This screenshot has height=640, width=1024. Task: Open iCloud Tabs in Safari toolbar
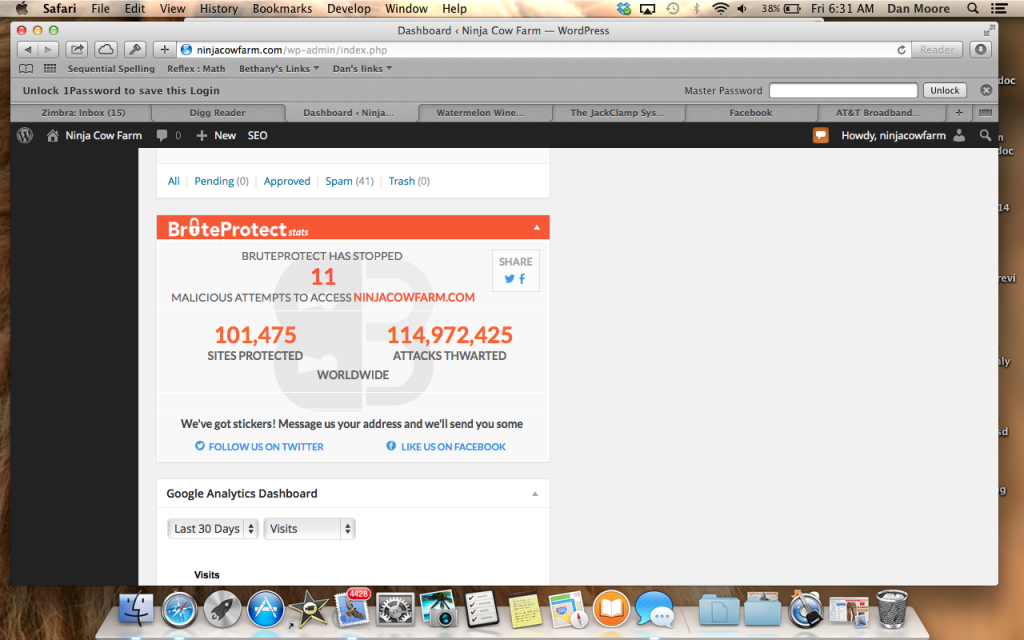(106, 50)
